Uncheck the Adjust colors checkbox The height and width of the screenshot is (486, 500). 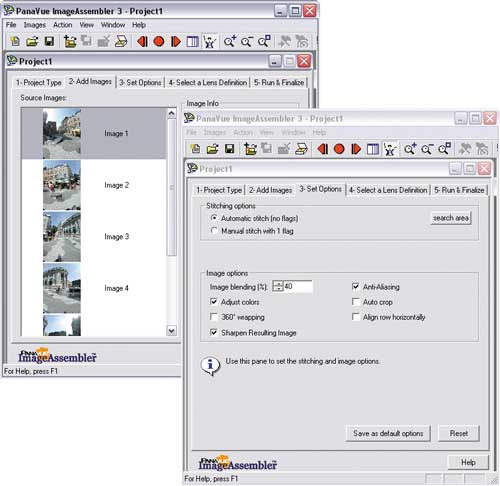click(214, 302)
